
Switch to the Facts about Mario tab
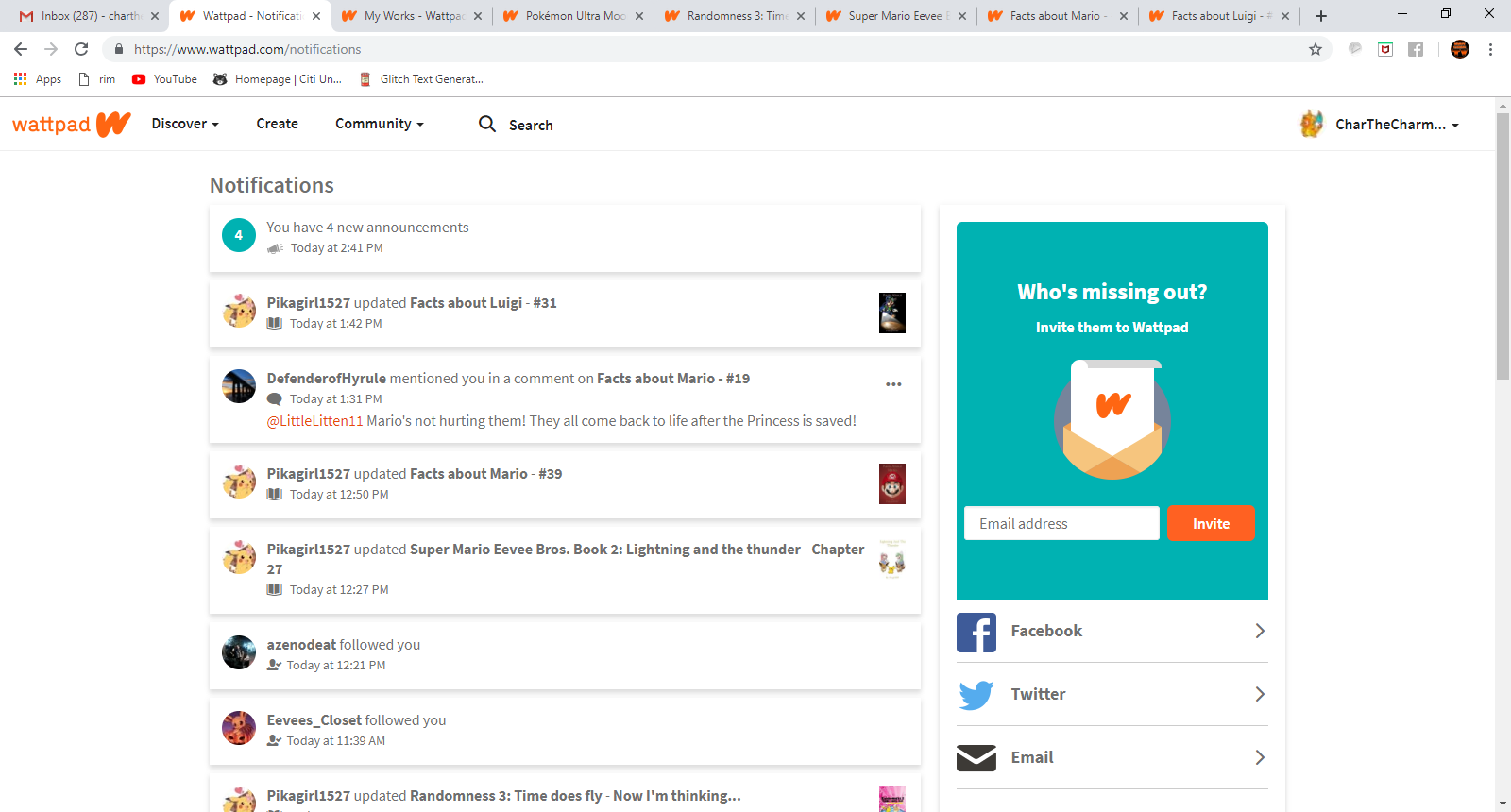[1055, 16]
